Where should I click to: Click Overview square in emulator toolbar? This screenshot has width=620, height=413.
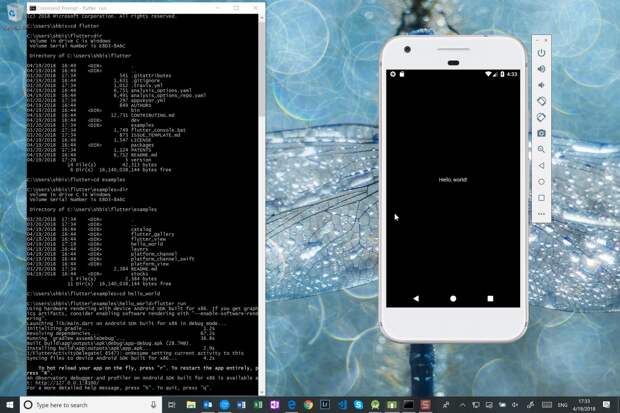tap(541, 197)
